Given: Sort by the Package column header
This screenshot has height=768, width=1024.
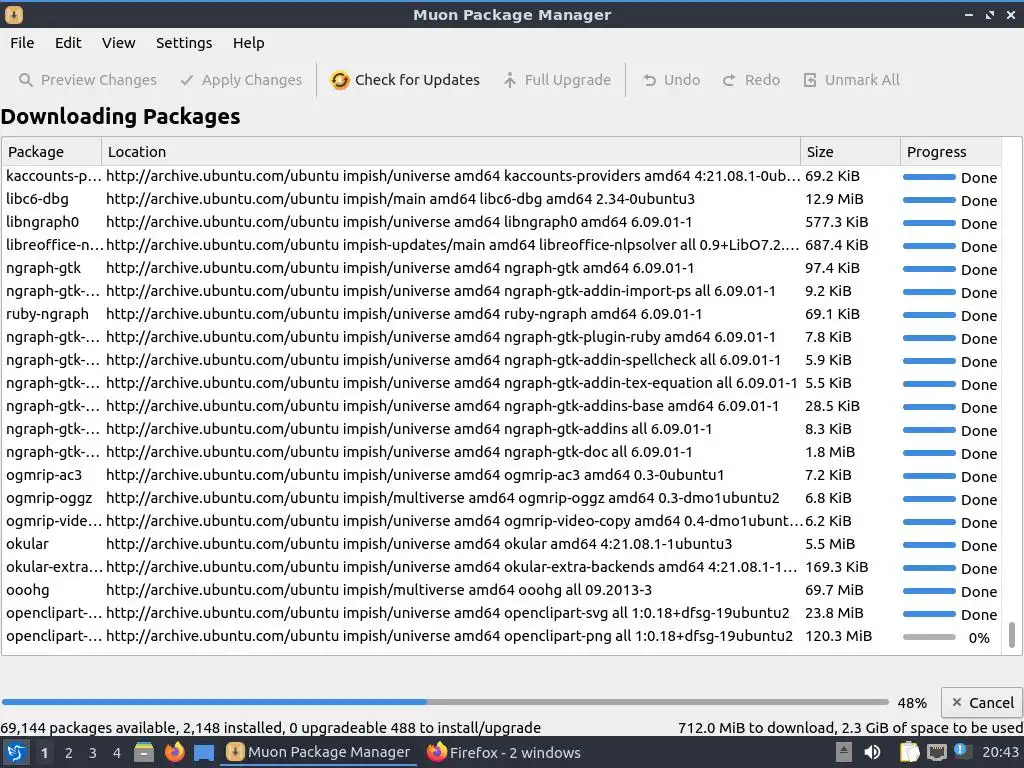Looking at the screenshot, I should [52, 152].
